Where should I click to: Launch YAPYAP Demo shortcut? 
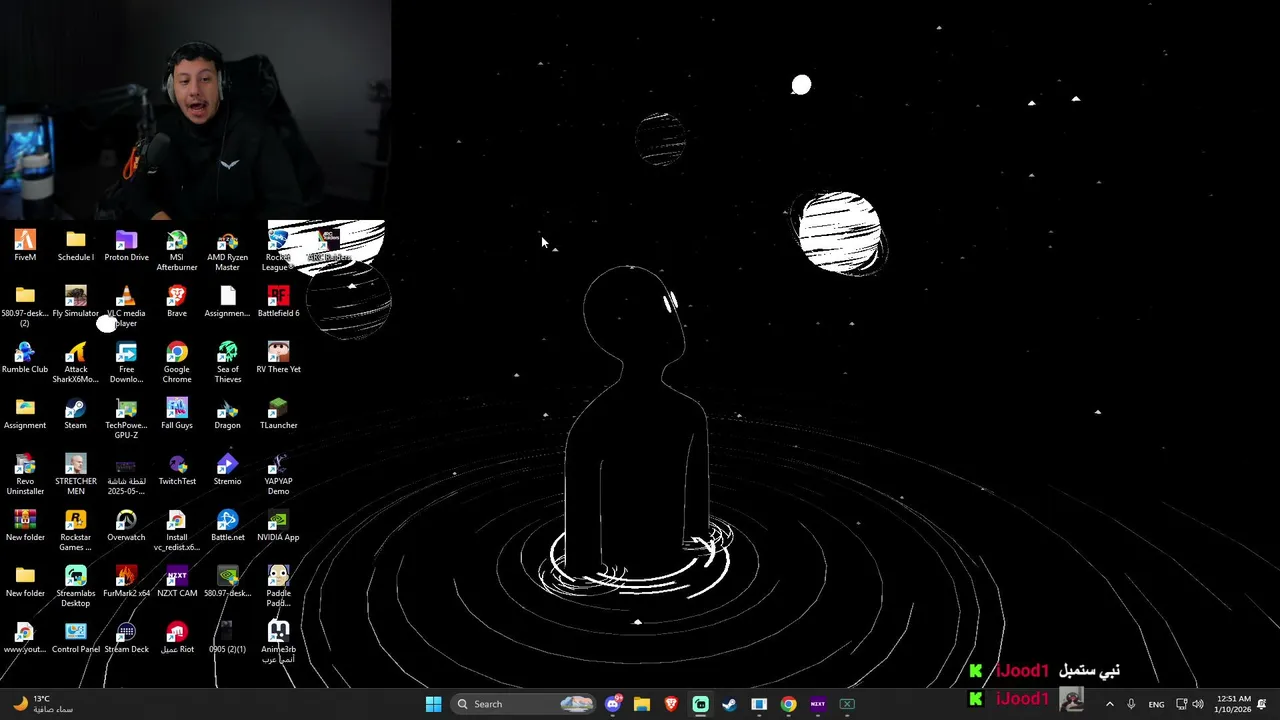(x=278, y=474)
